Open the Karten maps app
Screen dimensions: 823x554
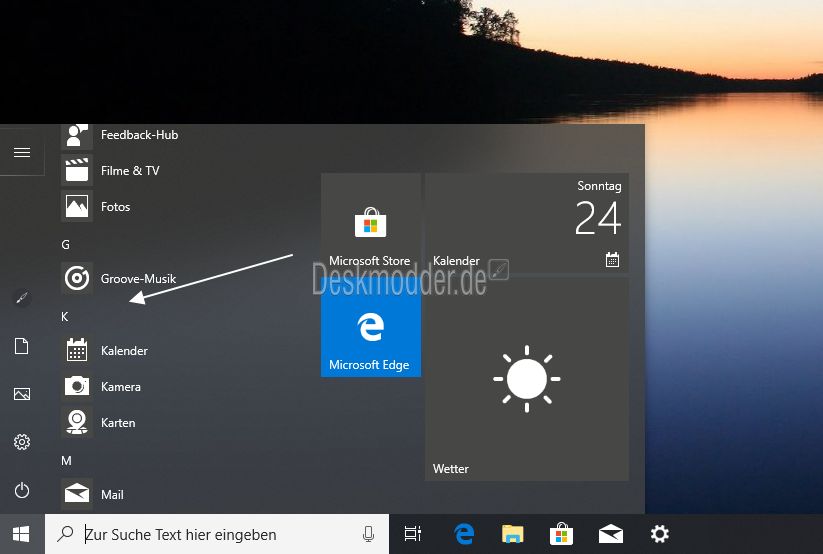(99, 422)
